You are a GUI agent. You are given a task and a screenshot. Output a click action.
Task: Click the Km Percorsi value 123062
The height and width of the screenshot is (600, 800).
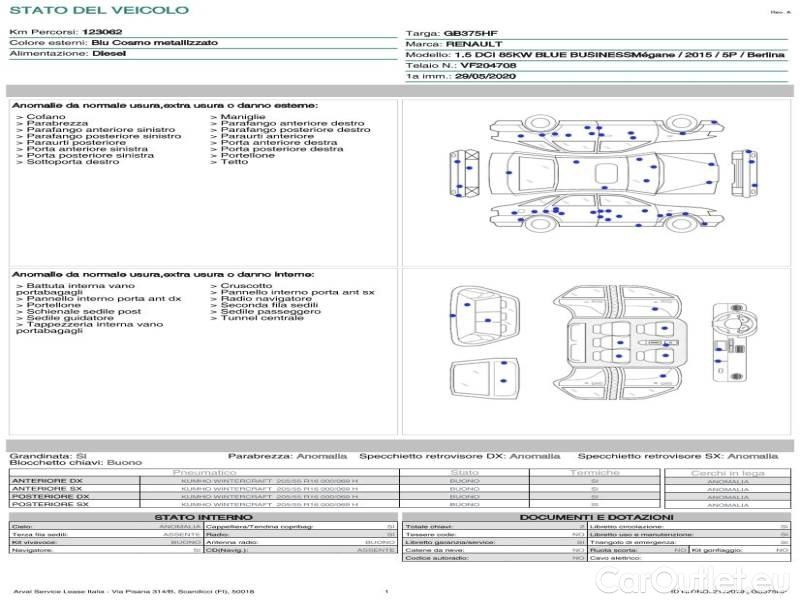[x=101, y=33]
